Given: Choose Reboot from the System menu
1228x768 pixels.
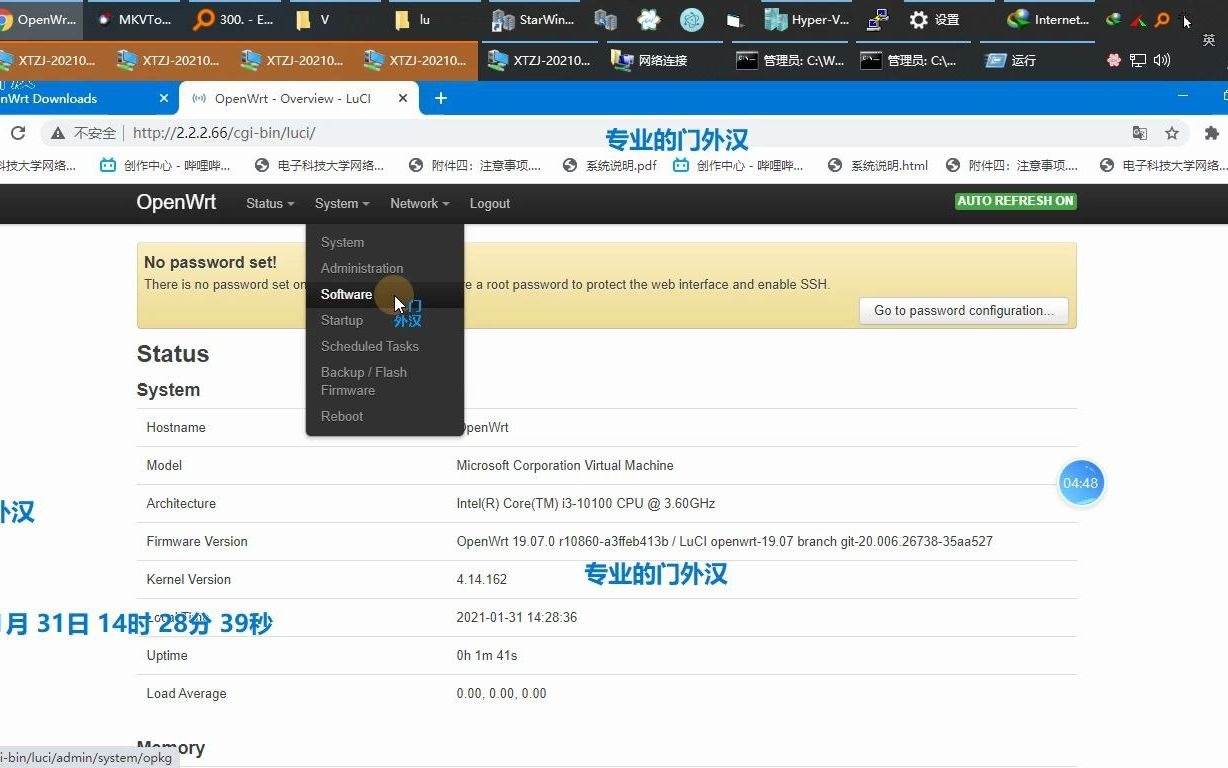Looking at the screenshot, I should (x=342, y=416).
